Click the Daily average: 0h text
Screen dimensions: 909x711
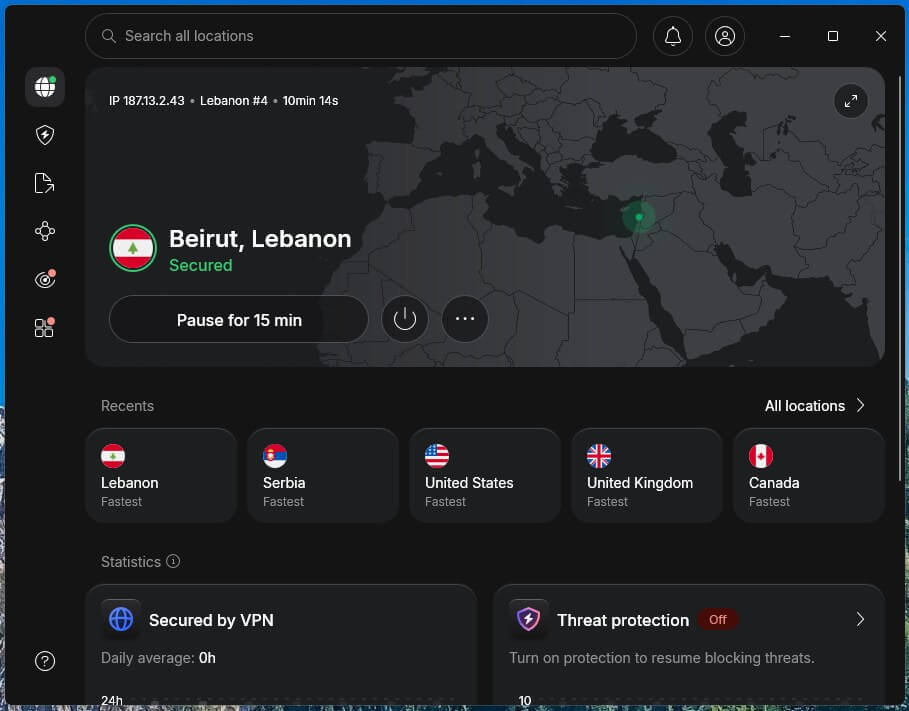(x=158, y=658)
